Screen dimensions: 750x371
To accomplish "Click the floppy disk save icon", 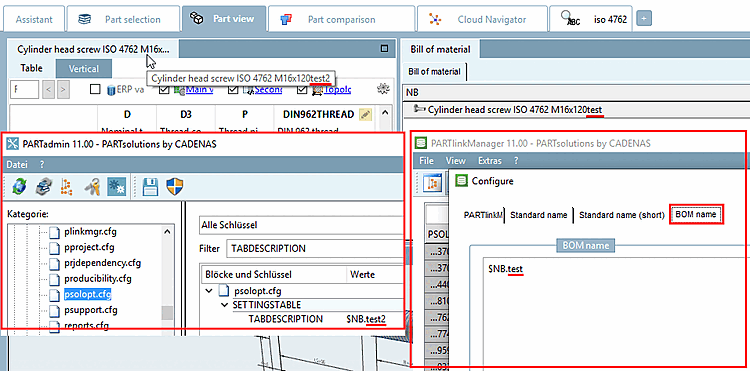I will click(x=151, y=186).
